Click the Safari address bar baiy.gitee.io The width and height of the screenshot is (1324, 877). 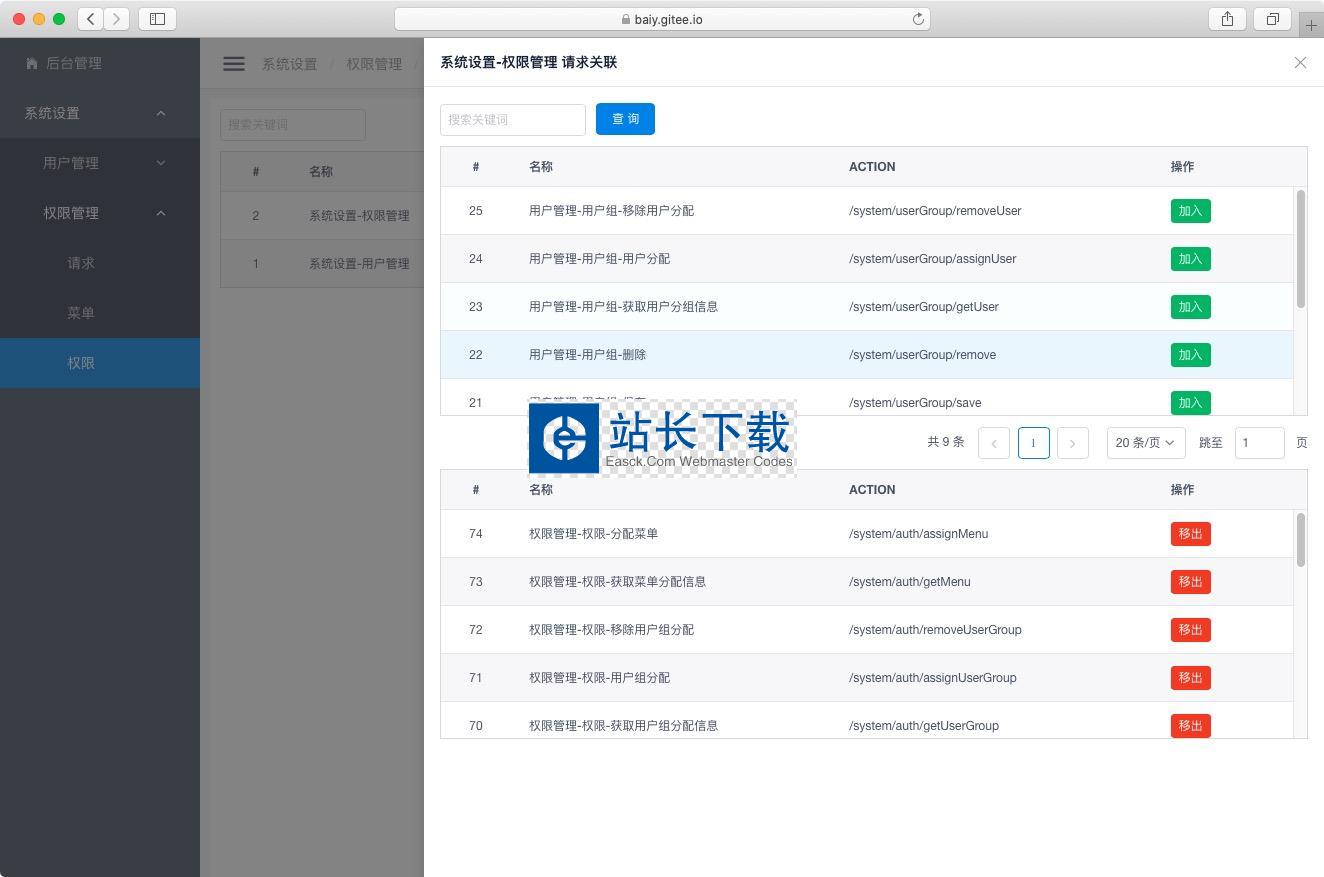coord(662,19)
